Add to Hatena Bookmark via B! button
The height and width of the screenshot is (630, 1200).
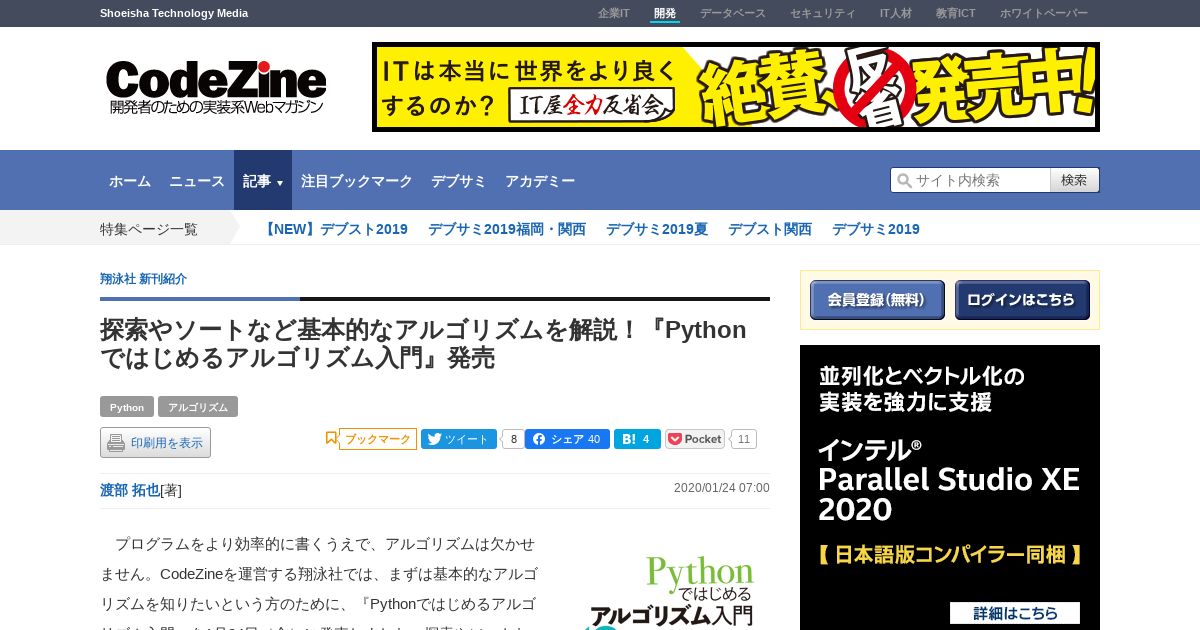(637, 439)
